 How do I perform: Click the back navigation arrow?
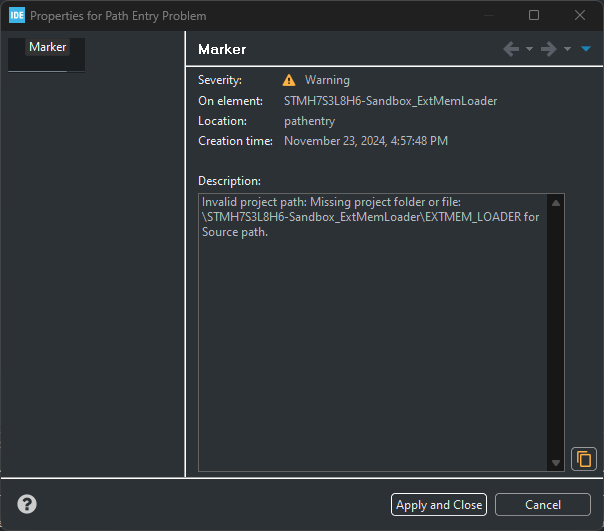tap(511, 49)
